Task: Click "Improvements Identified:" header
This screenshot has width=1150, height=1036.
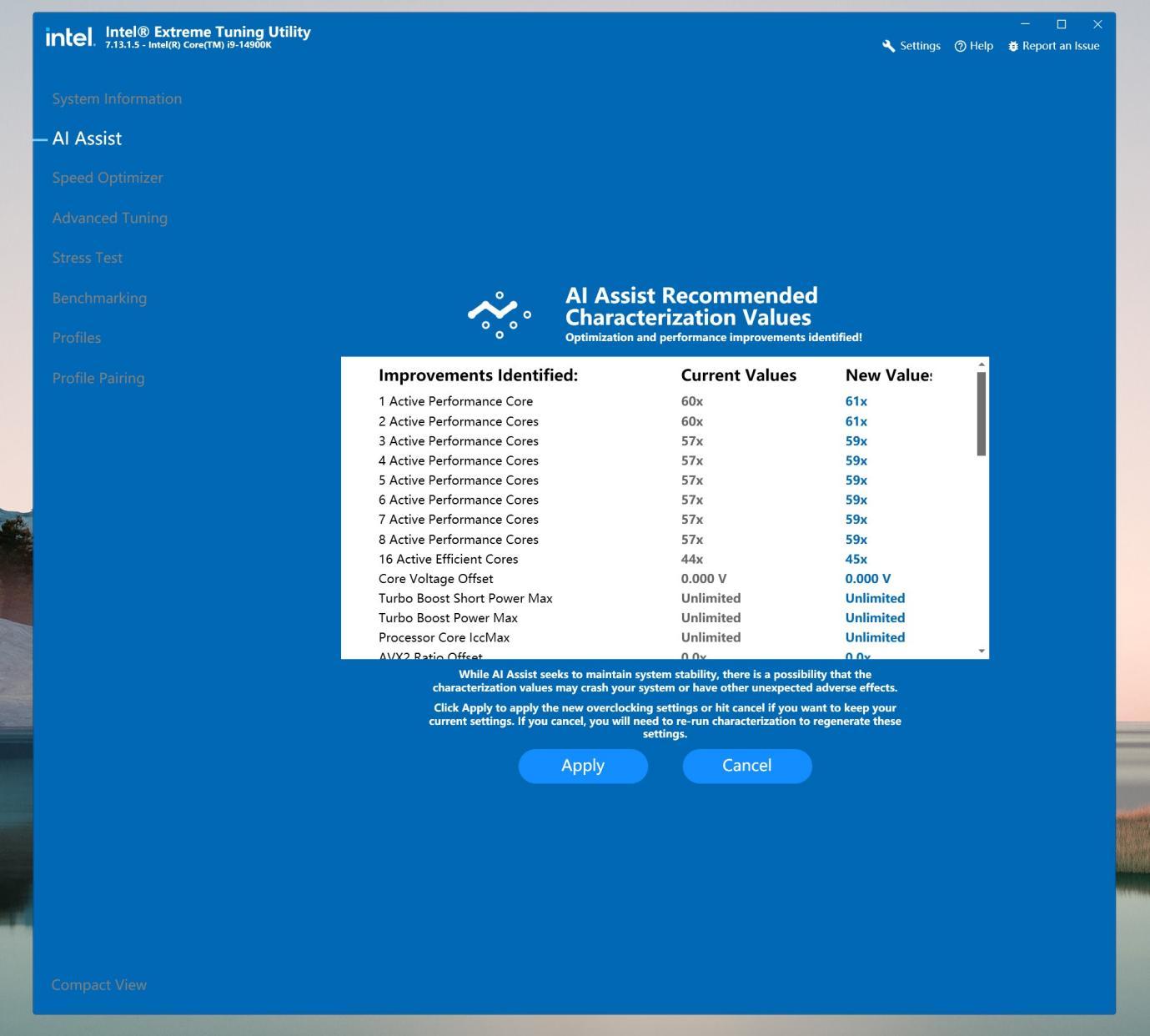Action: pyautogui.click(x=479, y=375)
